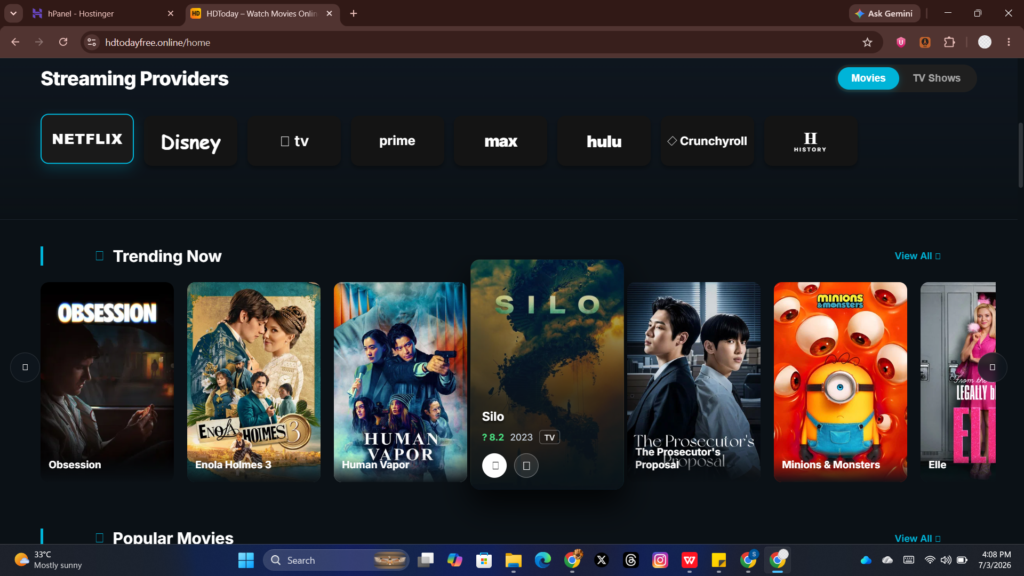Open Sticky Notes from taskbar
The height and width of the screenshot is (576, 1024).
tap(719, 560)
